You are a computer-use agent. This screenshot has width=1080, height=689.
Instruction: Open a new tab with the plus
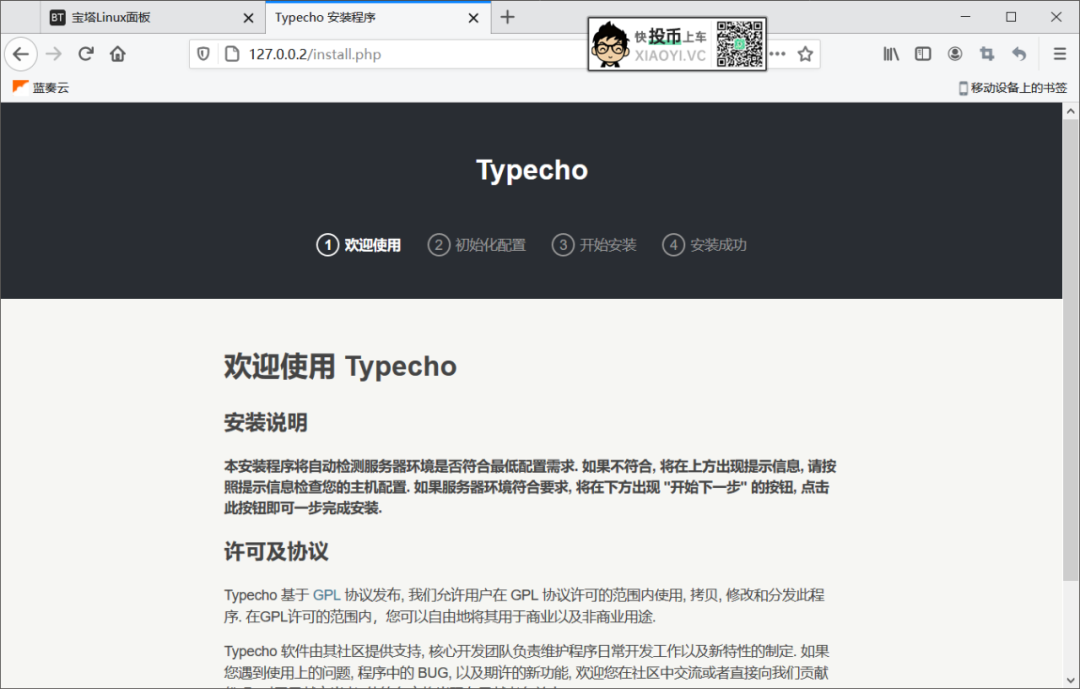point(508,17)
